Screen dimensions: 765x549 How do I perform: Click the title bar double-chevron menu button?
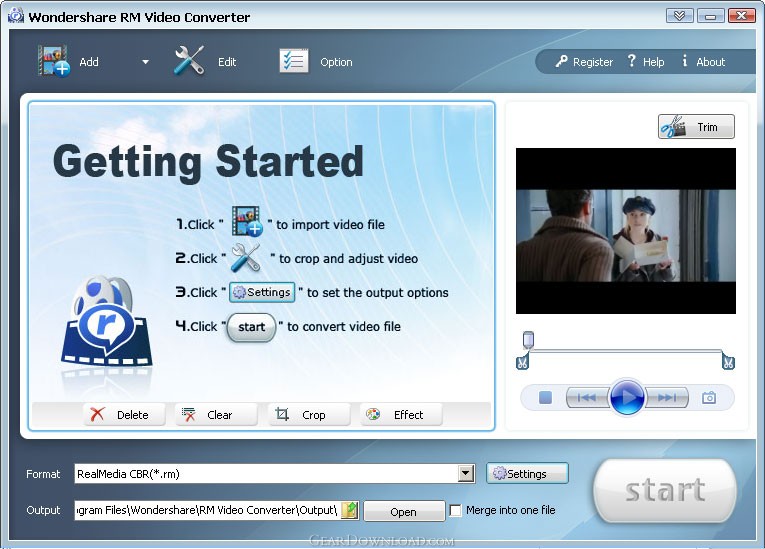coord(679,16)
